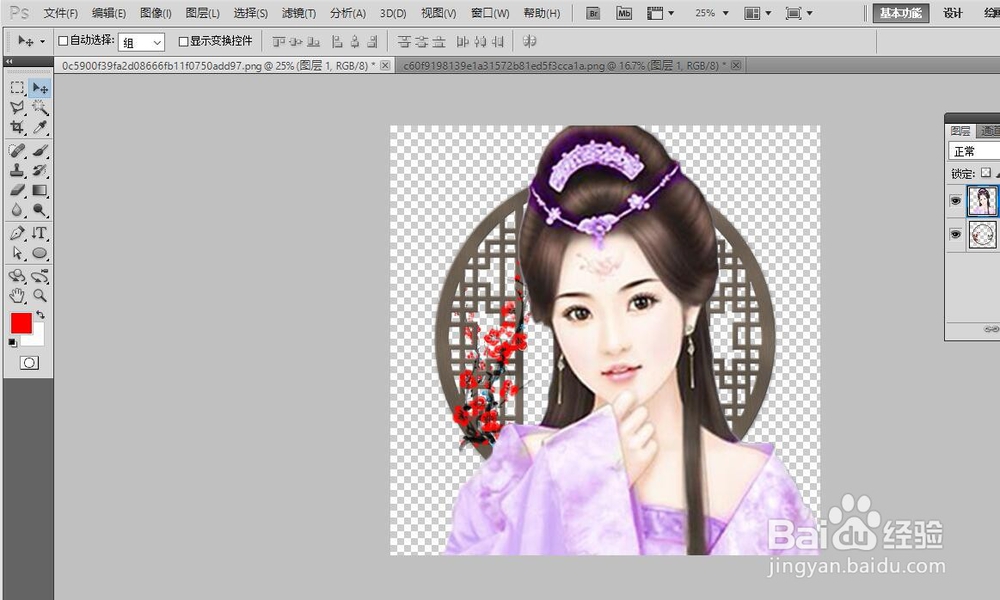Select the Path Selection tool
The width and height of the screenshot is (1000, 600).
(x=17, y=252)
